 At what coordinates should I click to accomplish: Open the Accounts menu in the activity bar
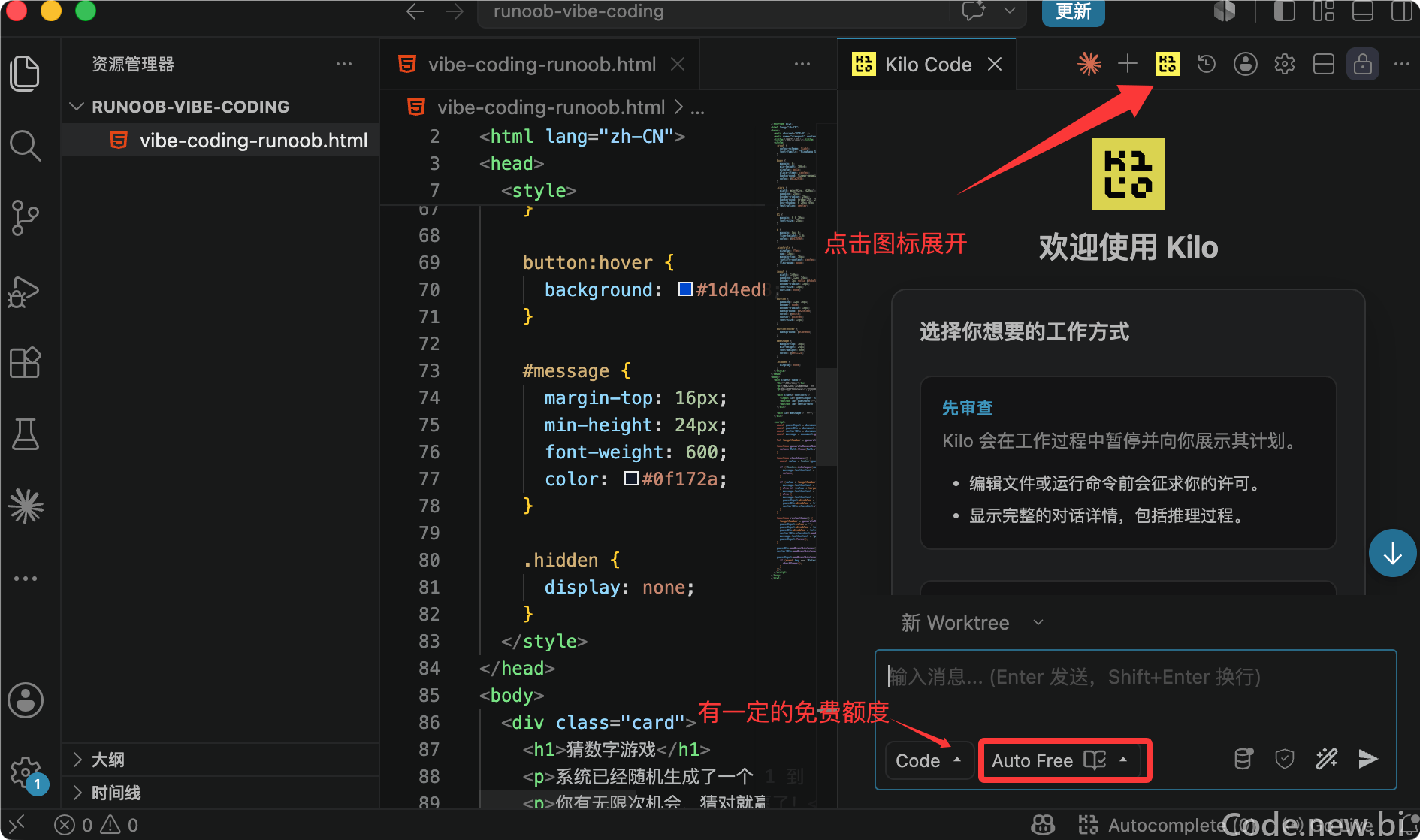click(26, 700)
